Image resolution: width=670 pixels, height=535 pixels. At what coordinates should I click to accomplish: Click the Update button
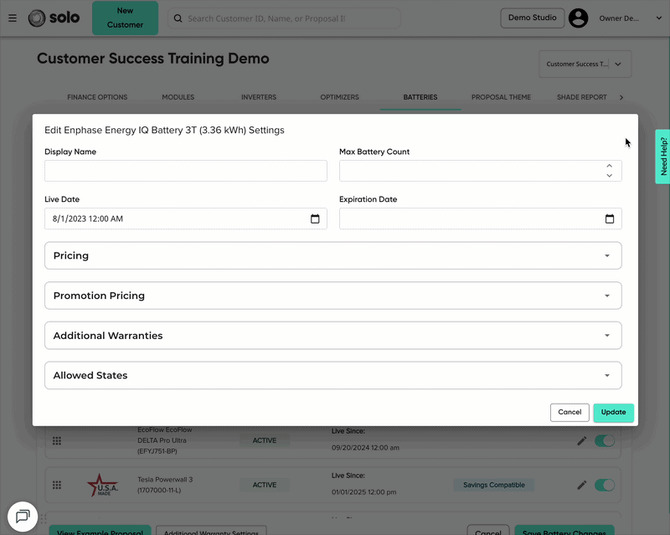(613, 412)
